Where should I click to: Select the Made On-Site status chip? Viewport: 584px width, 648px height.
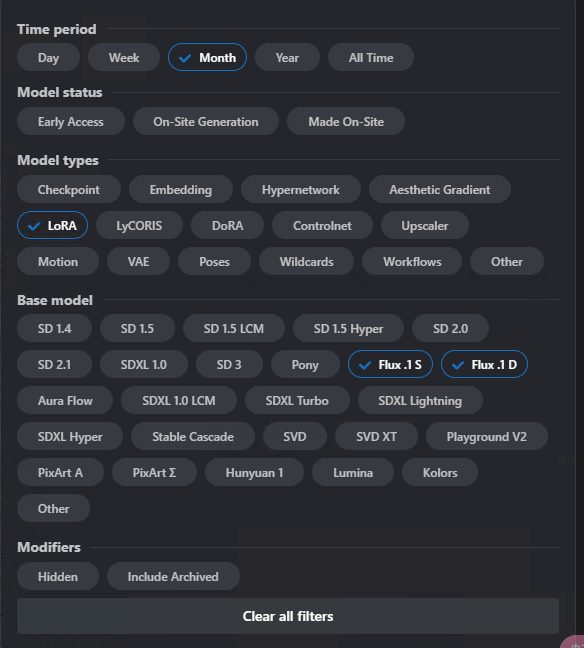tap(346, 122)
